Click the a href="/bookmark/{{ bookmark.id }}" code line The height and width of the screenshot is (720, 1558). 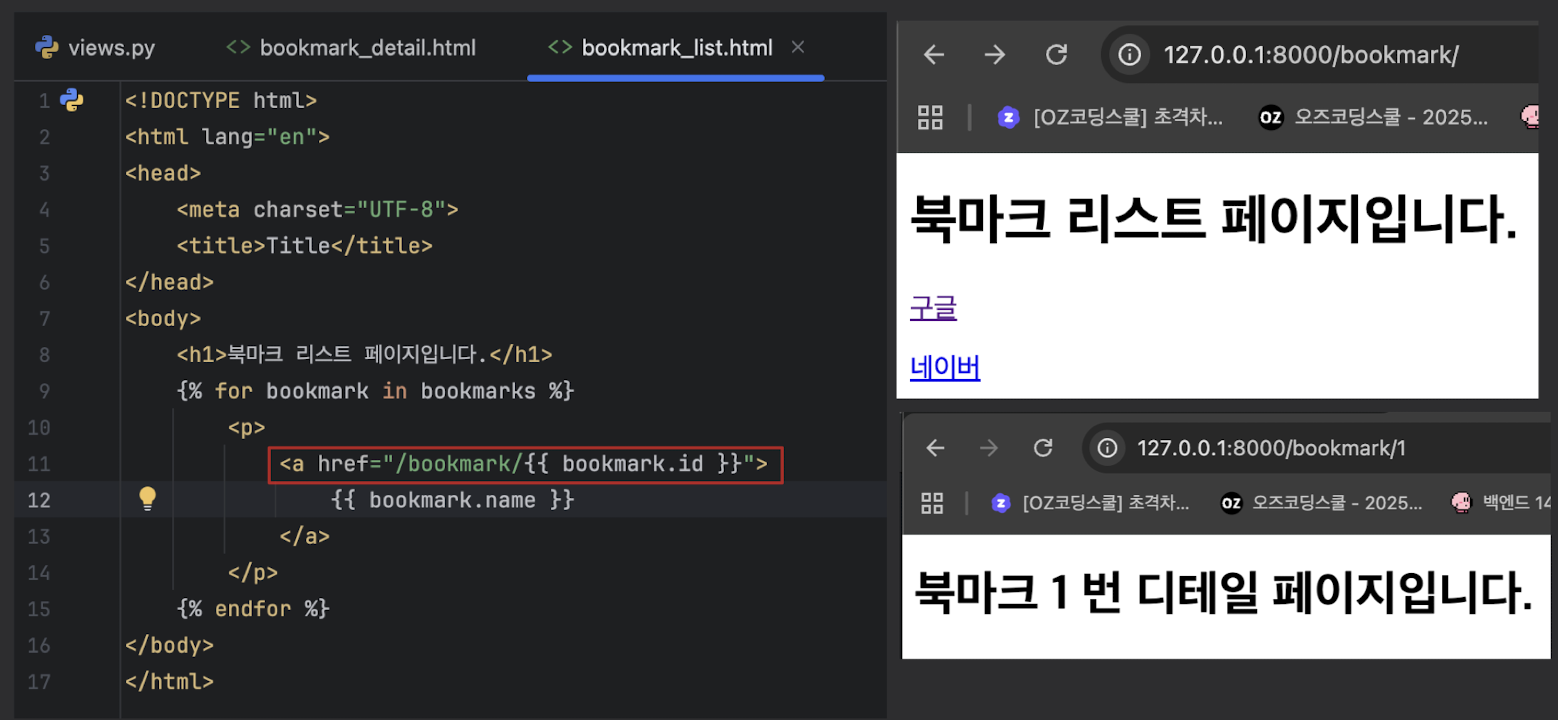tap(524, 463)
